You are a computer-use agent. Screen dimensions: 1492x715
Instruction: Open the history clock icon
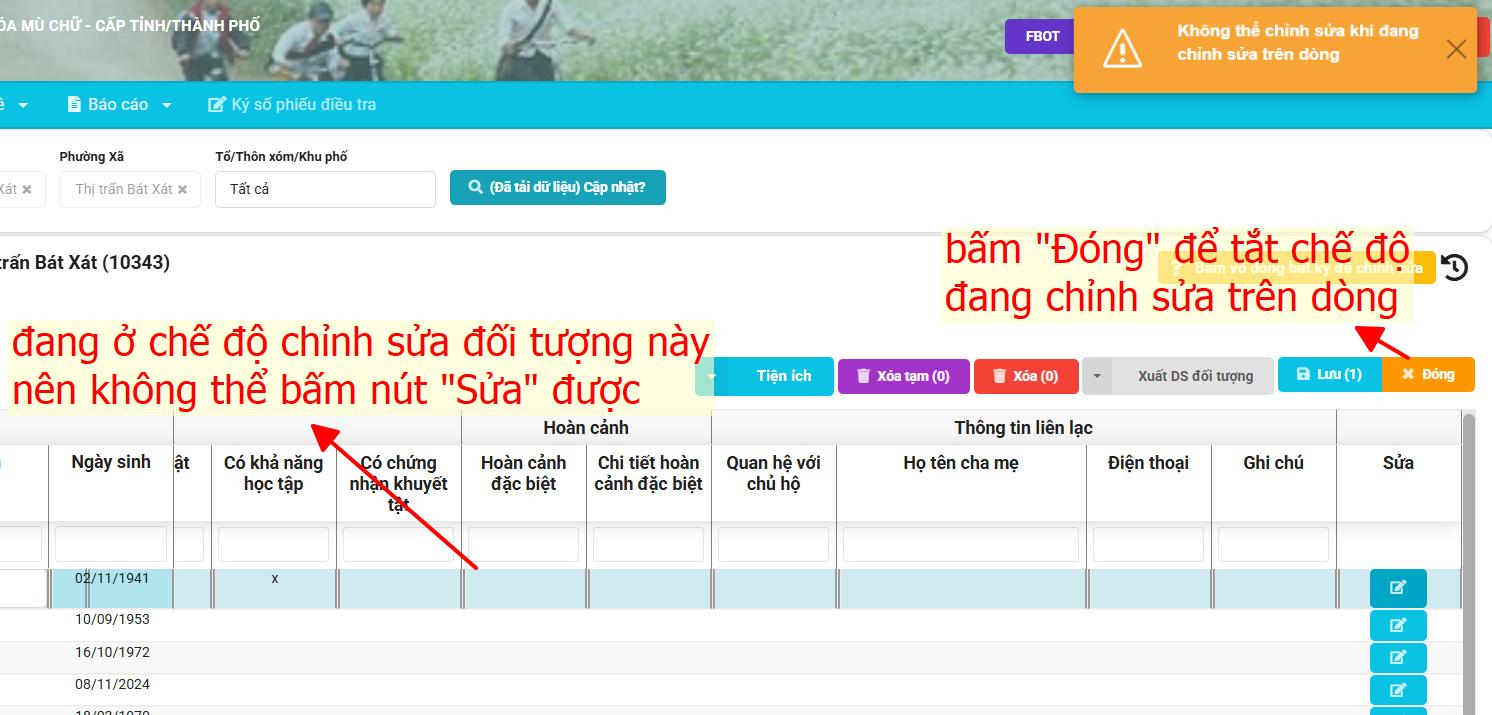(x=1455, y=268)
